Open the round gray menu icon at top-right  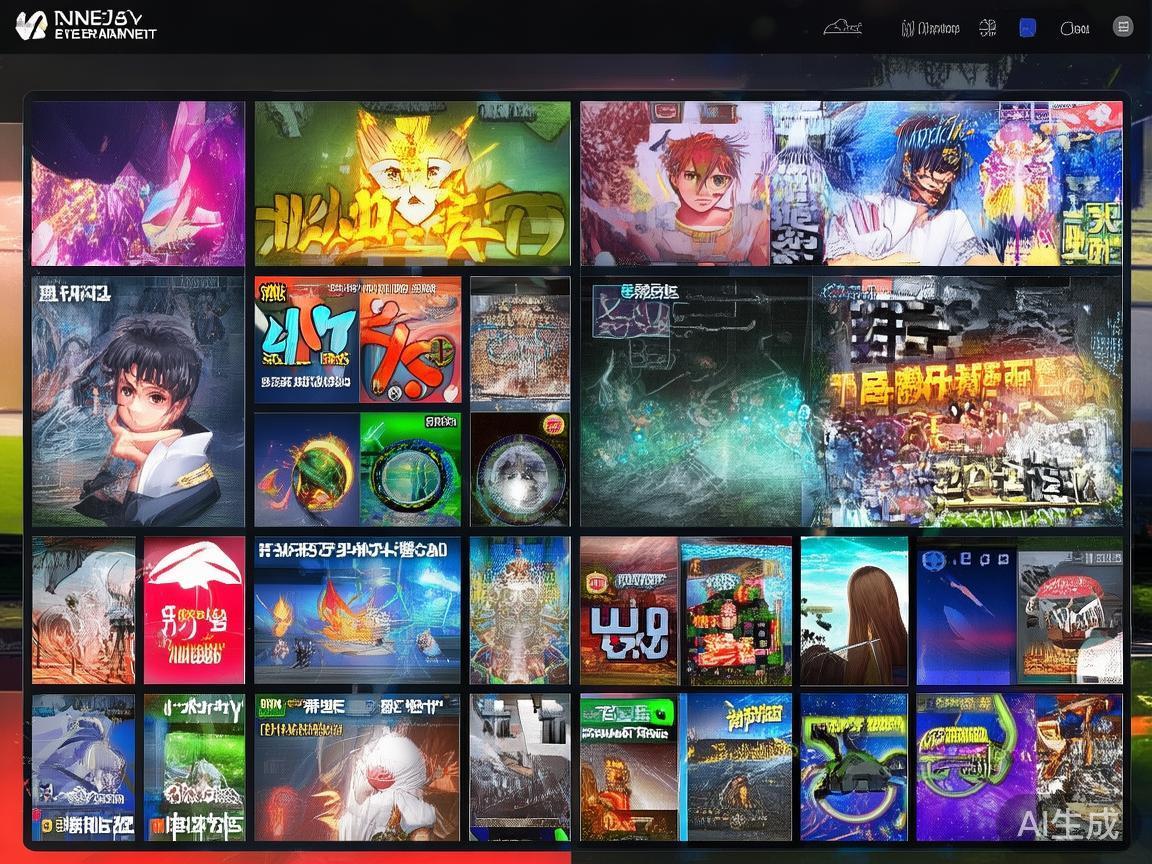(x=1122, y=27)
